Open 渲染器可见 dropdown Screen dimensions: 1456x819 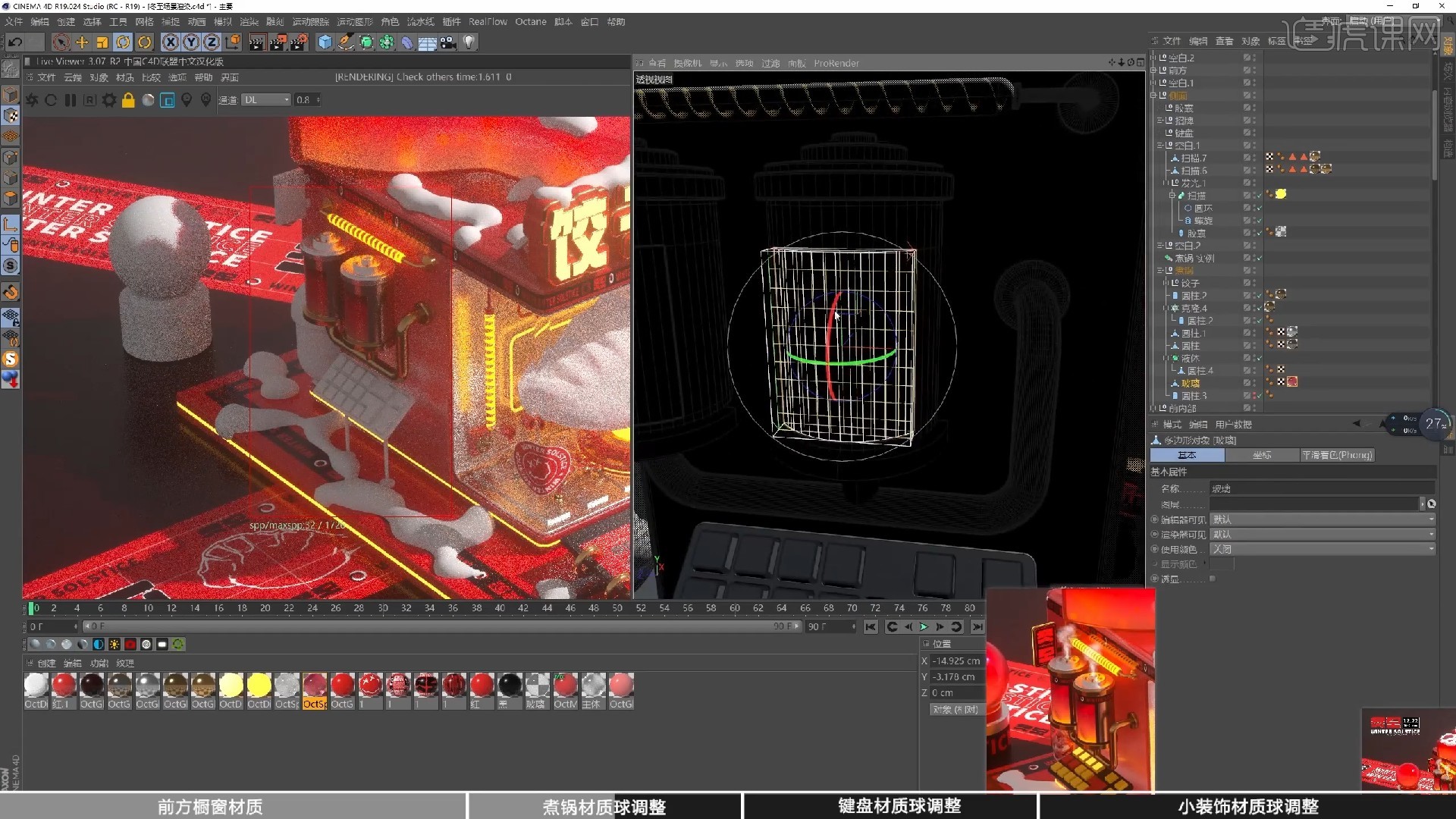(1322, 534)
